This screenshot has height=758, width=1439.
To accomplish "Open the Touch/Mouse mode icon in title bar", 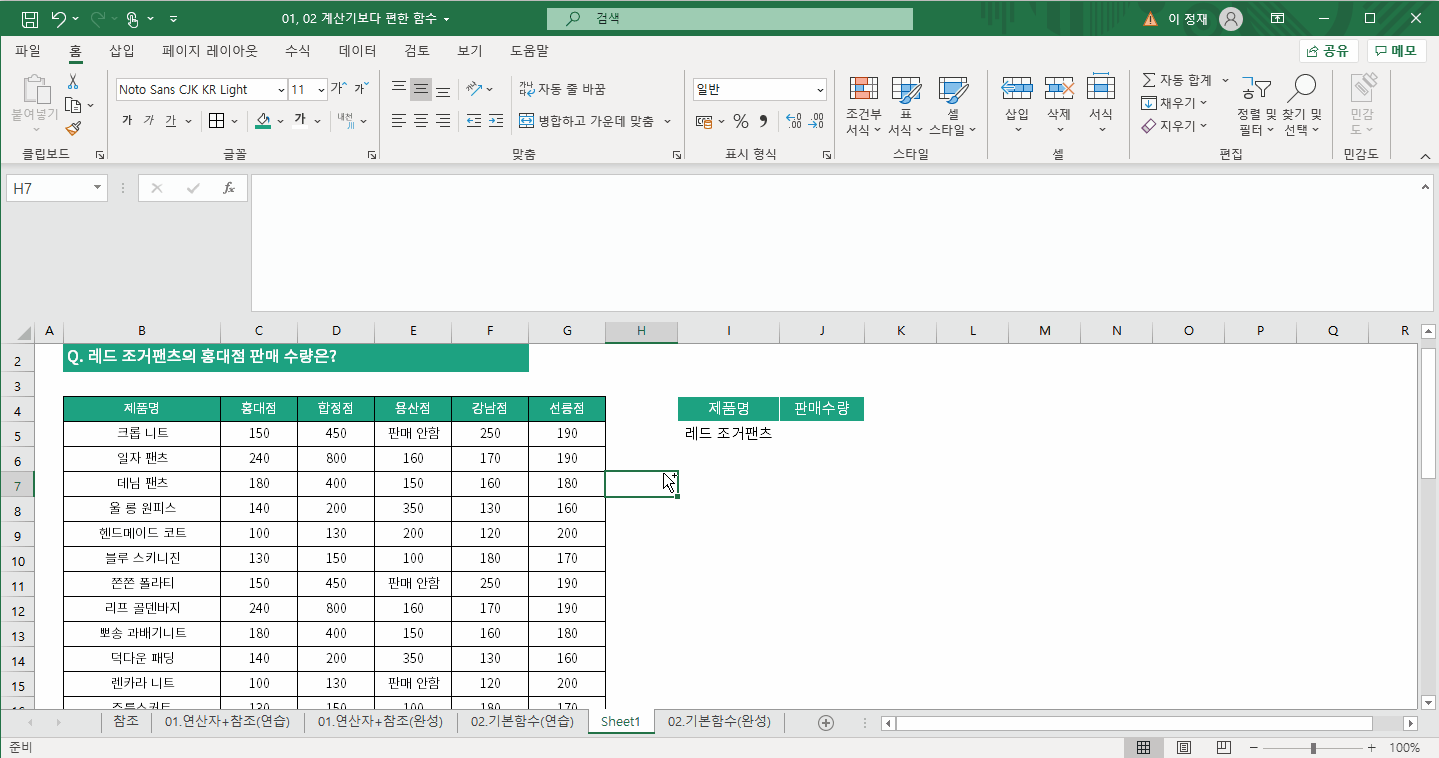I will (x=131, y=18).
